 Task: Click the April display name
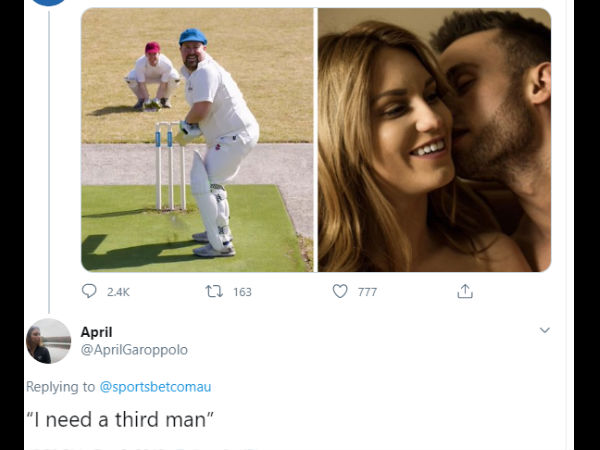click(96, 332)
